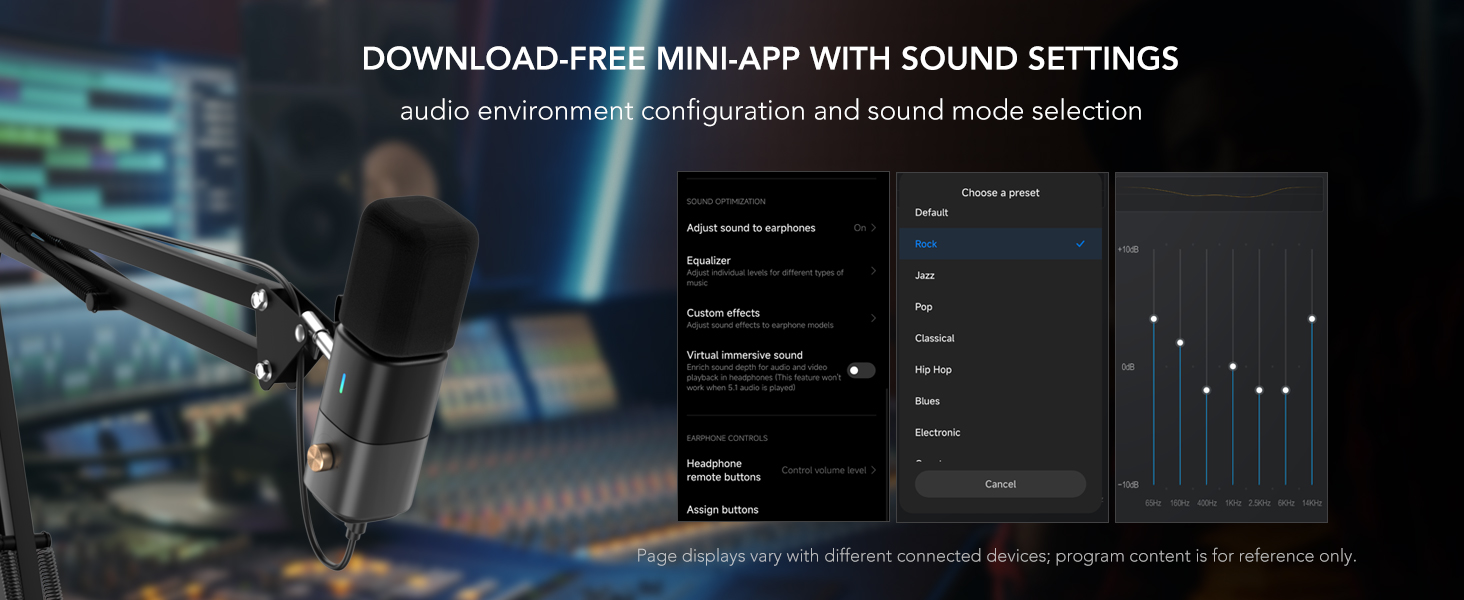This screenshot has width=1464, height=600.
Task: Click the Control volume level value text
Action: click(824, 470)
